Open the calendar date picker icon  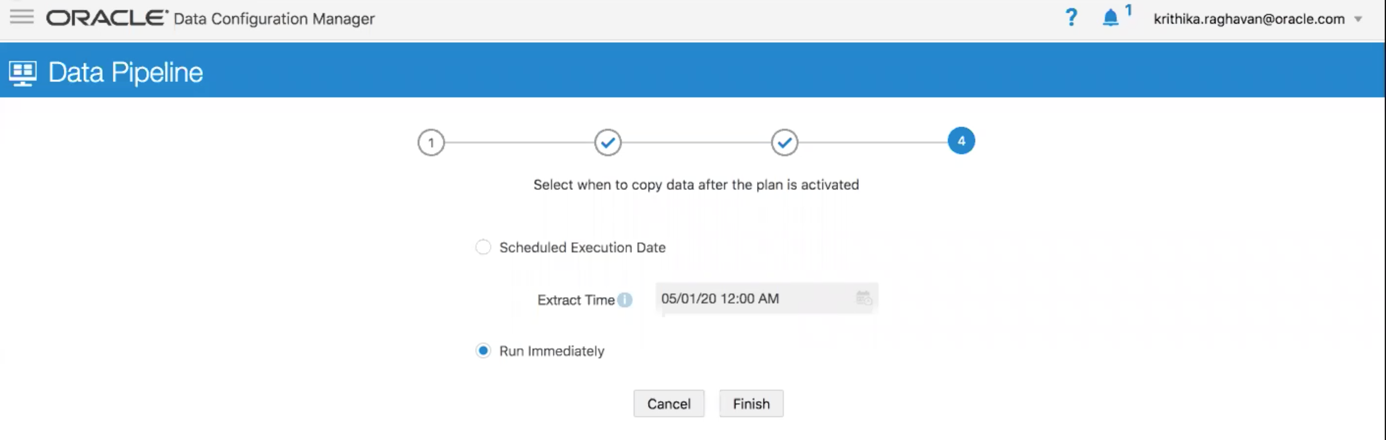point(864,299)
